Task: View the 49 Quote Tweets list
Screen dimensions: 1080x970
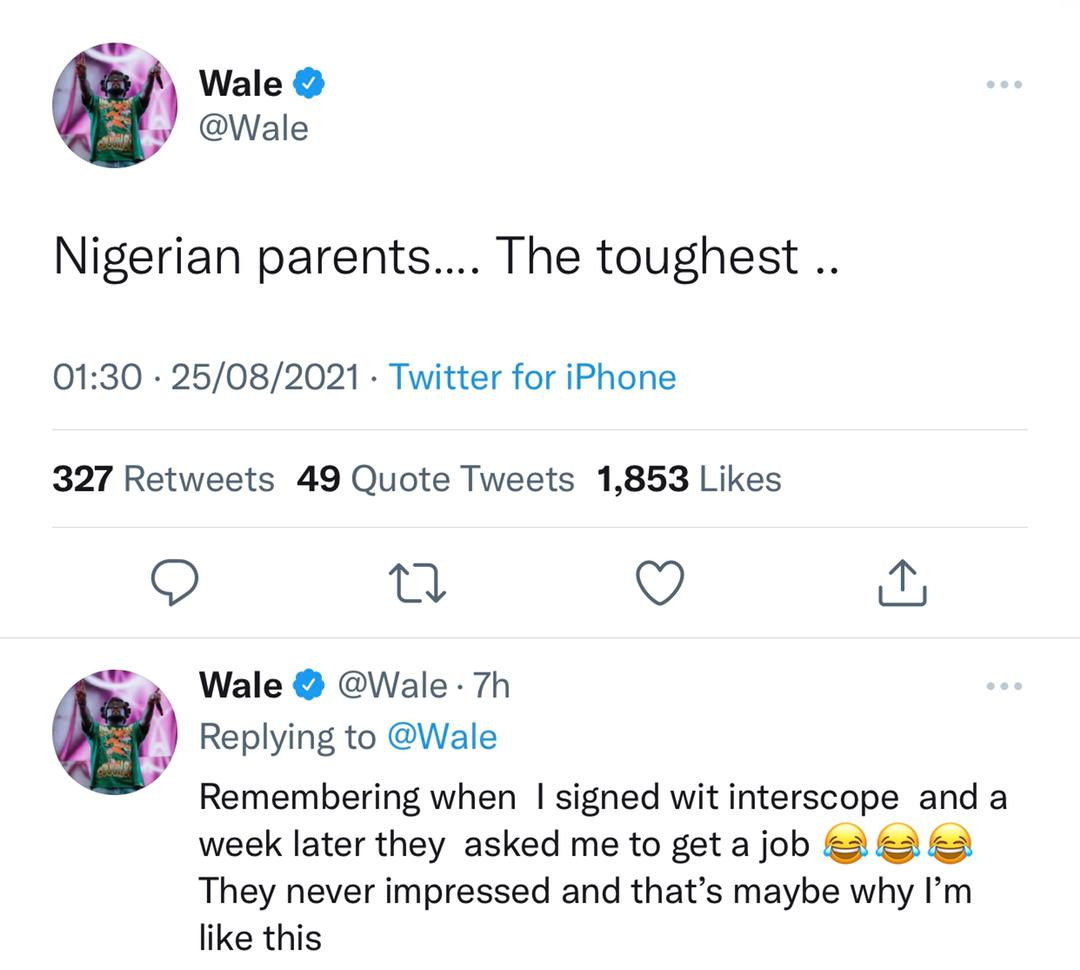Action: [x=435, y=479]
